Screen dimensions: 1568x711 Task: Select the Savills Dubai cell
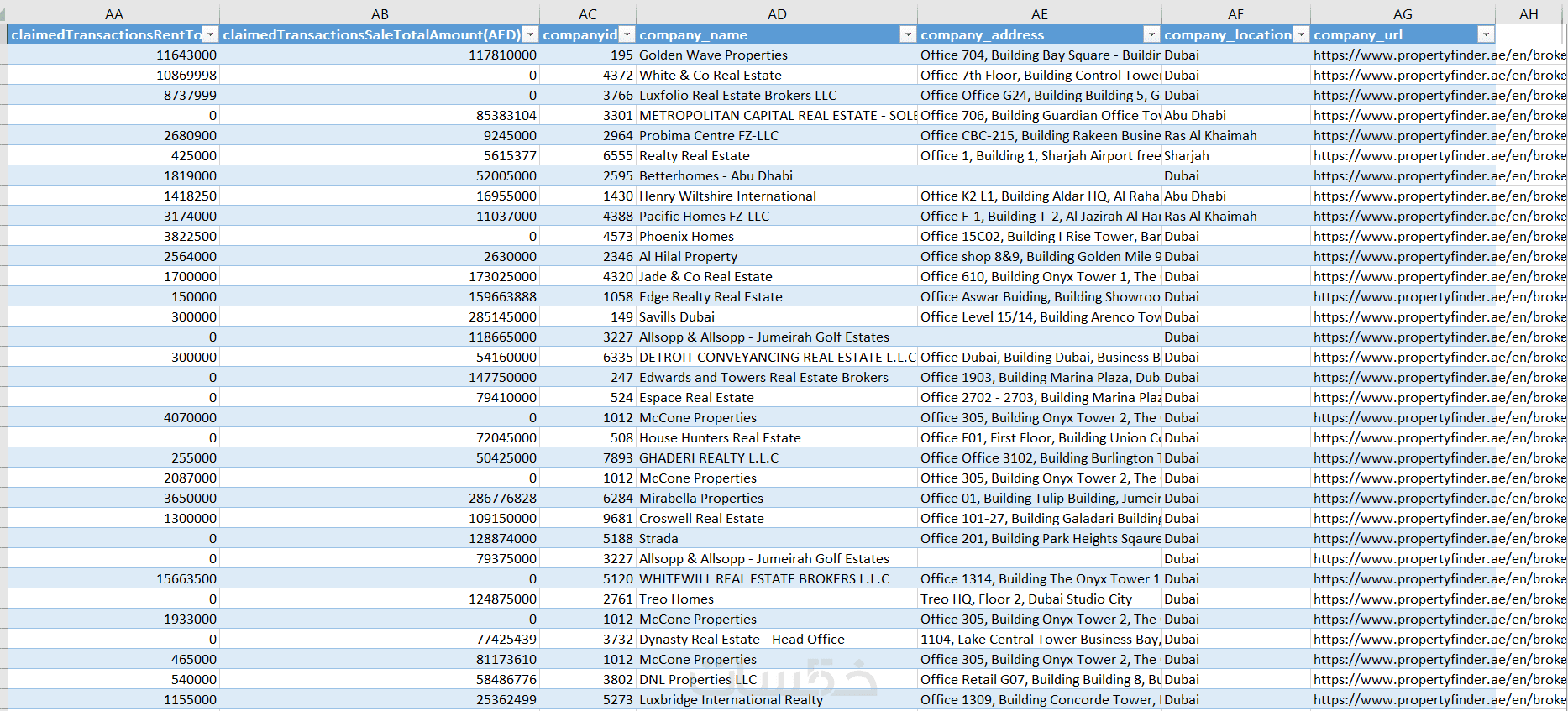click(x=777, y=316)
